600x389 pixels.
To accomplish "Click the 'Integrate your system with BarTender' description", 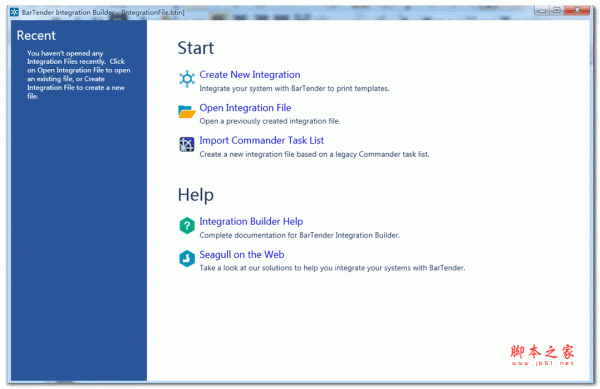I will 294,88.
